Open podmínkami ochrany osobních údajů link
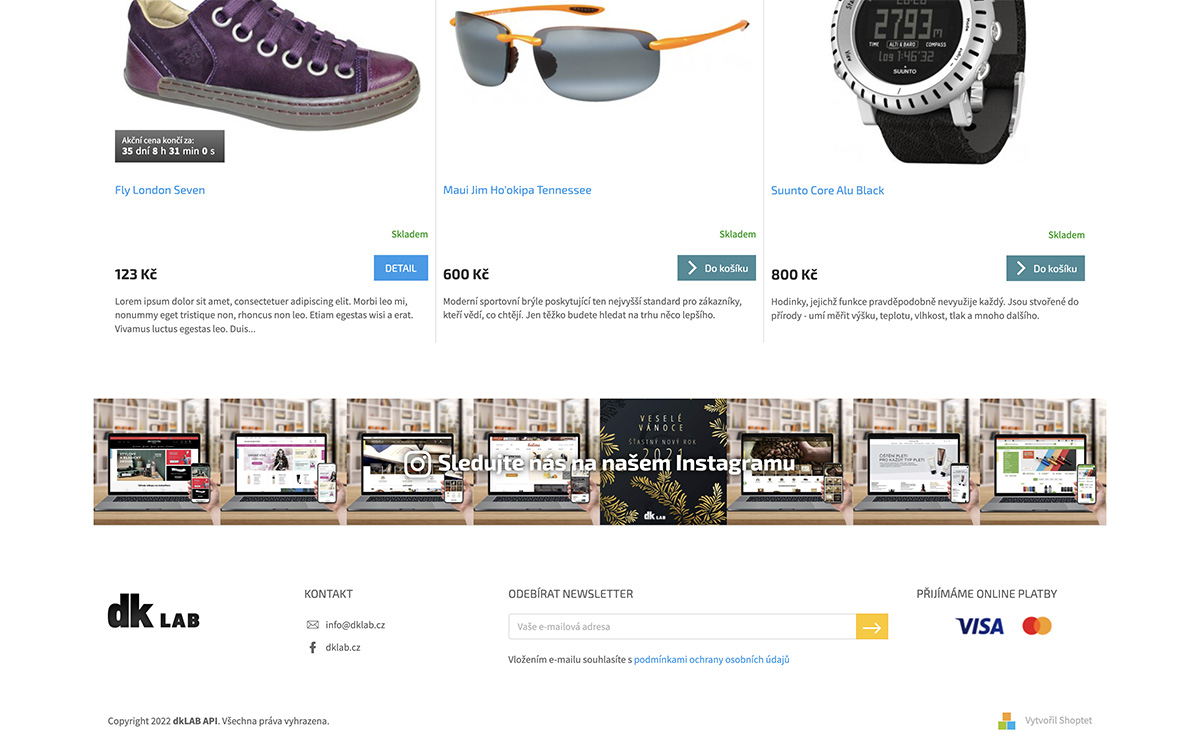 click(712, 660)
